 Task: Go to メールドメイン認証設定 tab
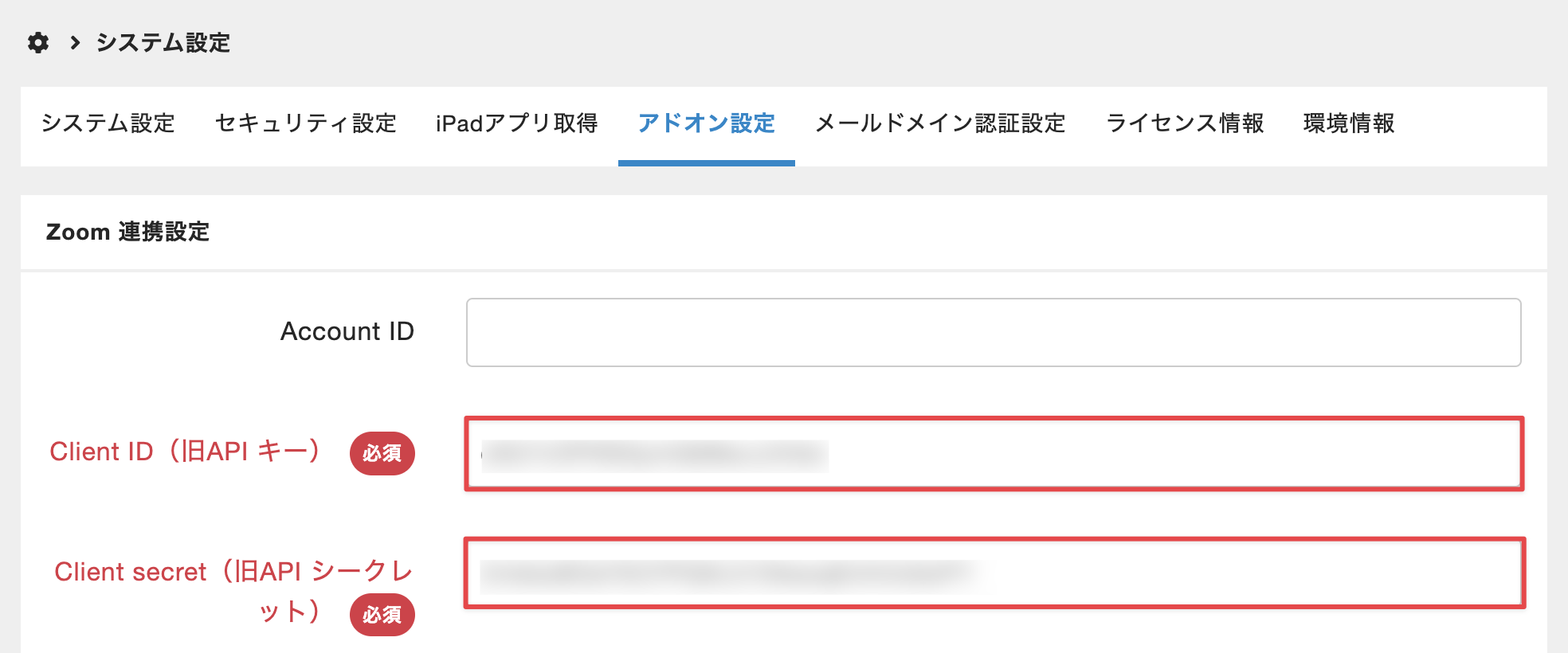(x=941, y=123)
